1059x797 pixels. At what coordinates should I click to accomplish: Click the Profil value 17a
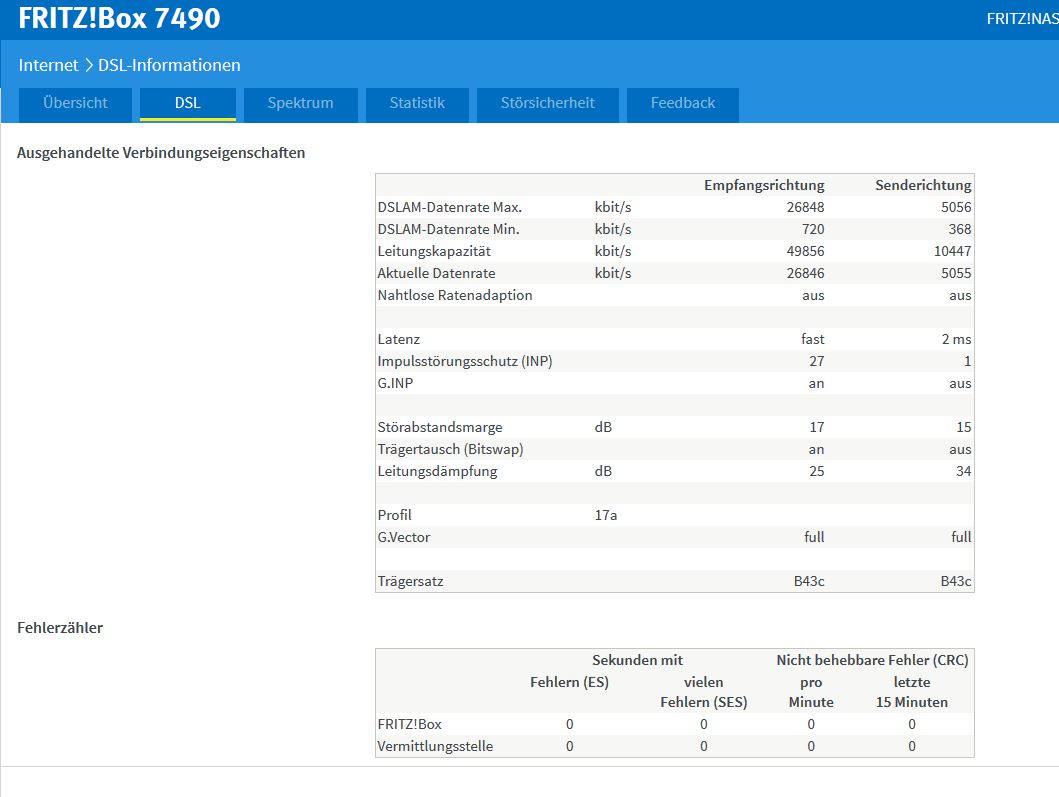pyautogui.click(x=606, y=515)
